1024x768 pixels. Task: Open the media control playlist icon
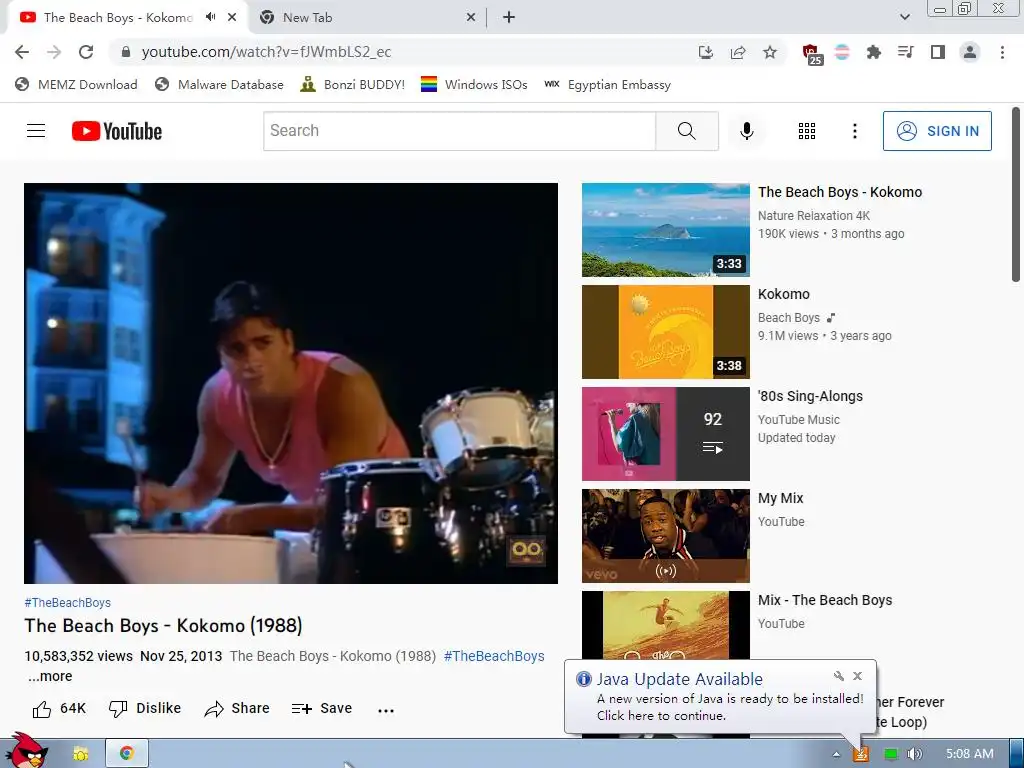coord(905,52)
